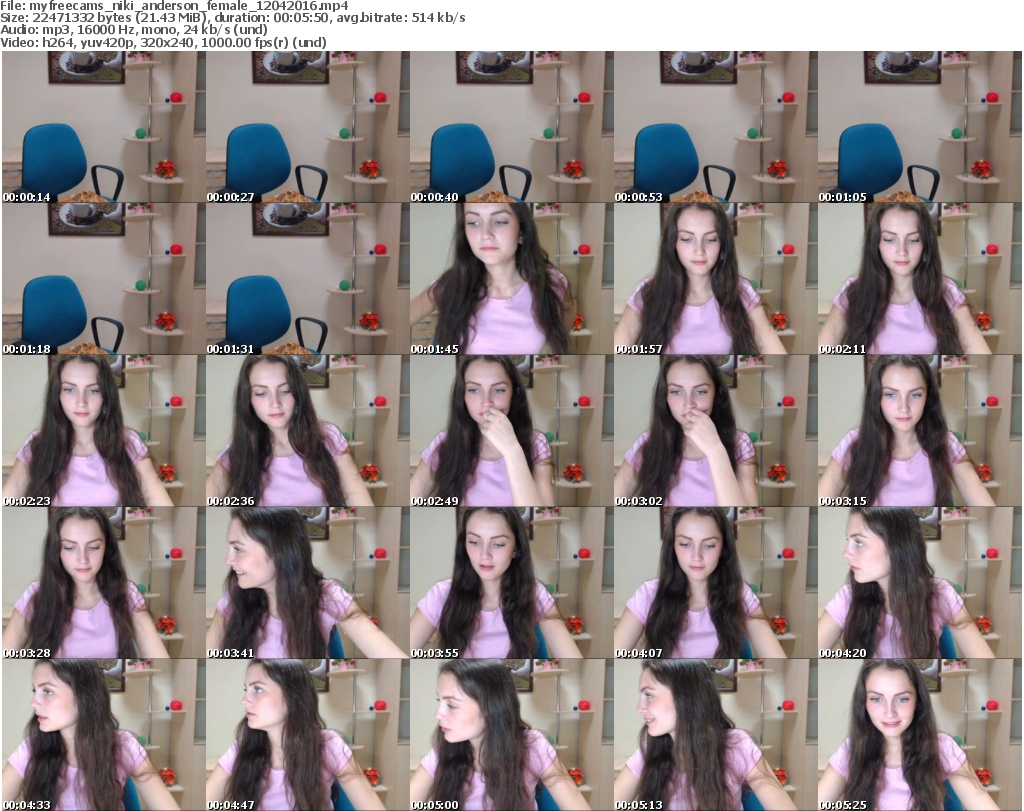Select the thumbnail frame at 00:01:31

point(308,279)
